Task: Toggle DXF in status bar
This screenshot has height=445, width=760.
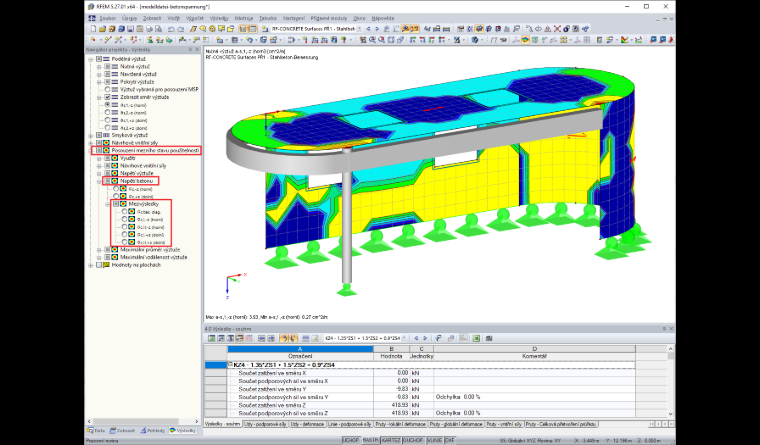Action: [x=450, y=440]
